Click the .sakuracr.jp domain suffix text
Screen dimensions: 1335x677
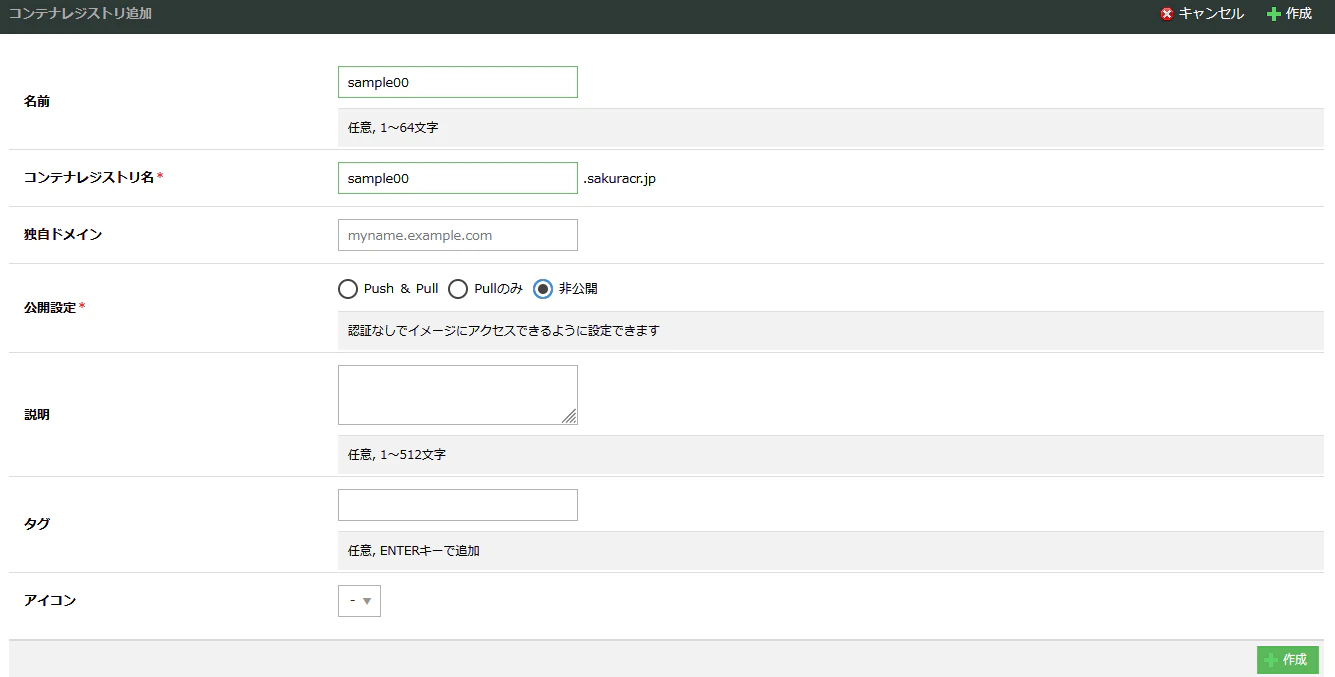point(620,179)
